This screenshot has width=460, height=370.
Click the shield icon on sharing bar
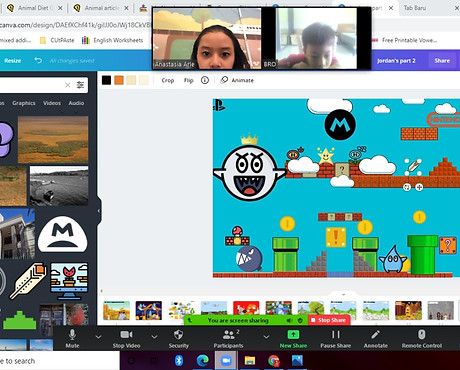click(300, 320)
